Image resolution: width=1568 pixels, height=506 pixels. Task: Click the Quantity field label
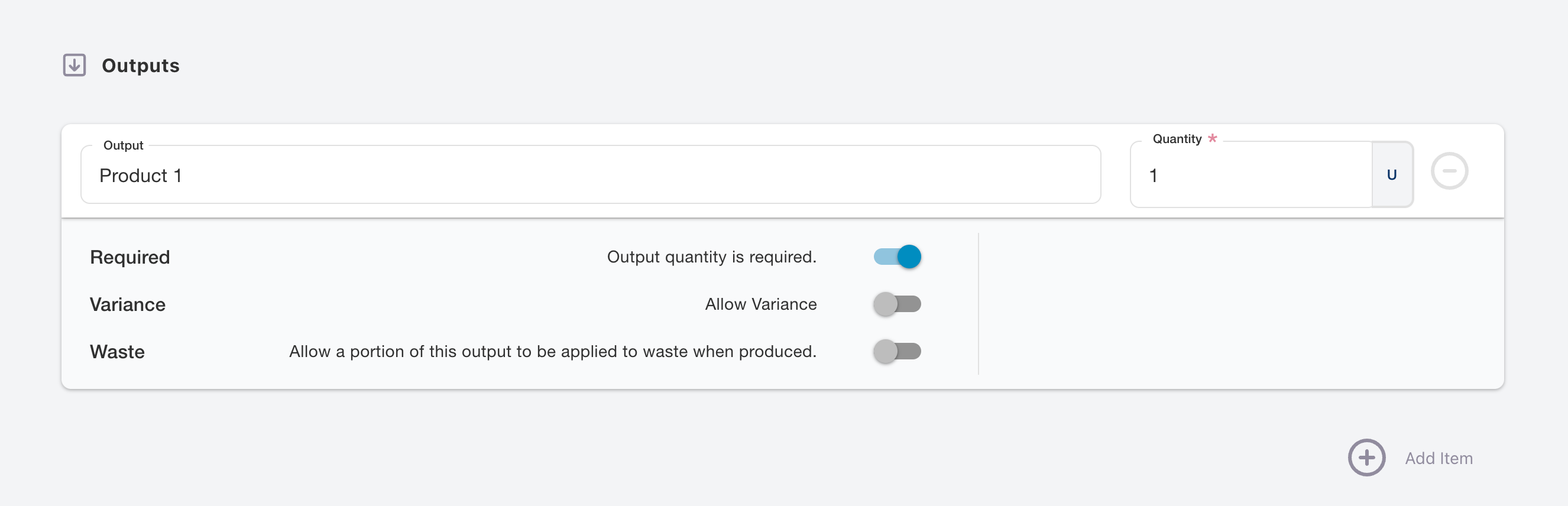(x=1177, y=139)
